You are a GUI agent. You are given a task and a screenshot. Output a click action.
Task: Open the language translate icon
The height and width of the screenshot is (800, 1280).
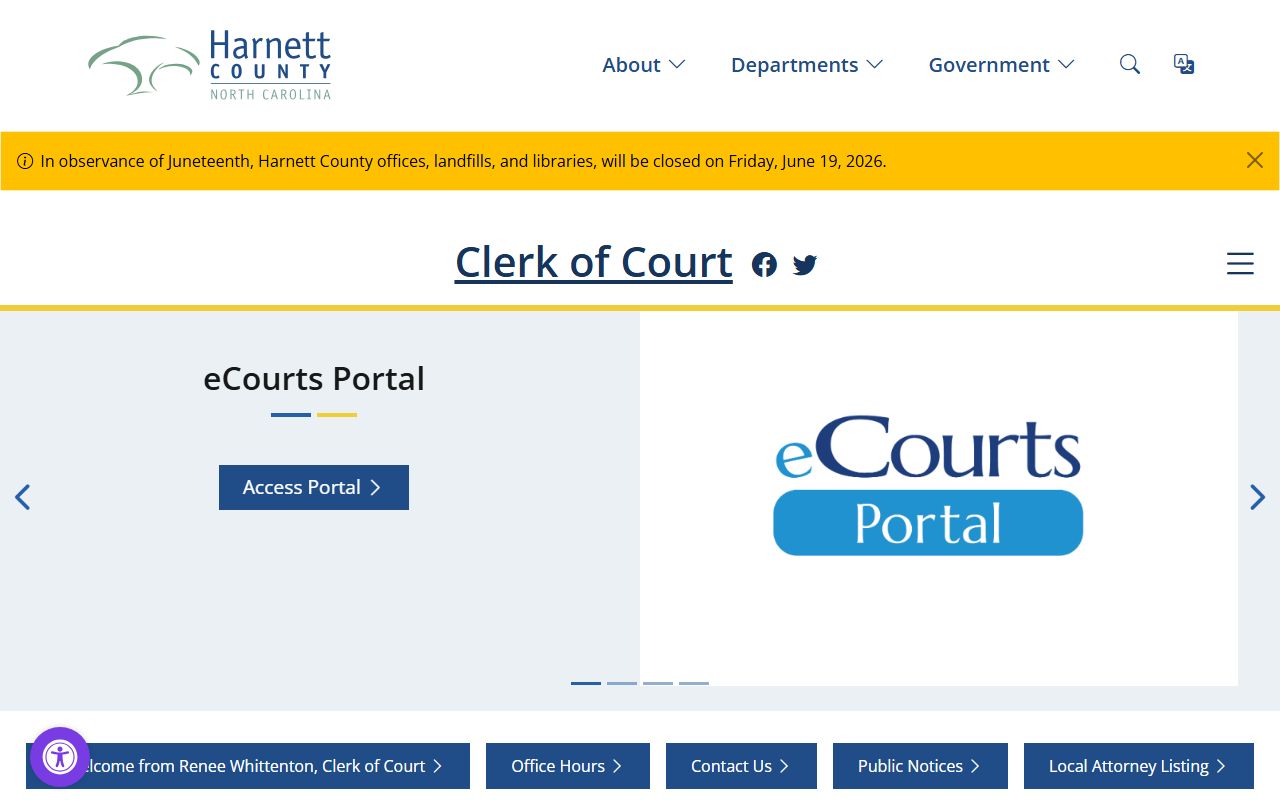coord(1184,65)
